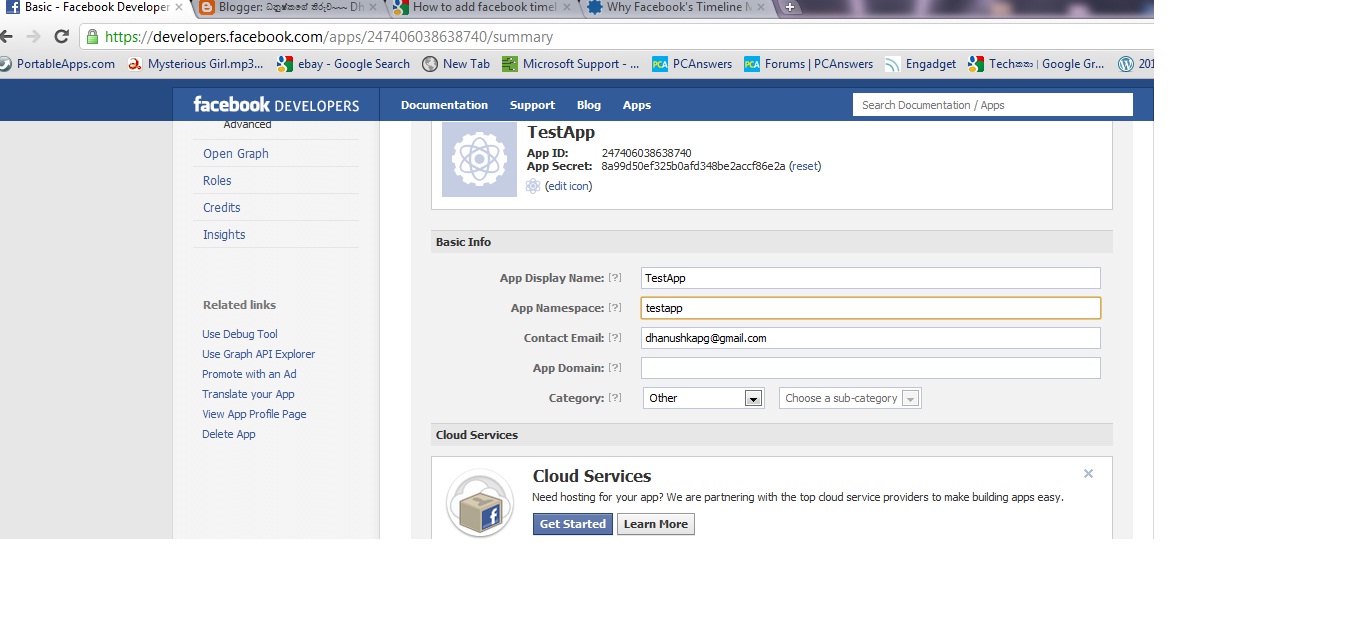Click Delete App link
Viewport: 1360px width, 624px height.
click(x=229, y=434)
